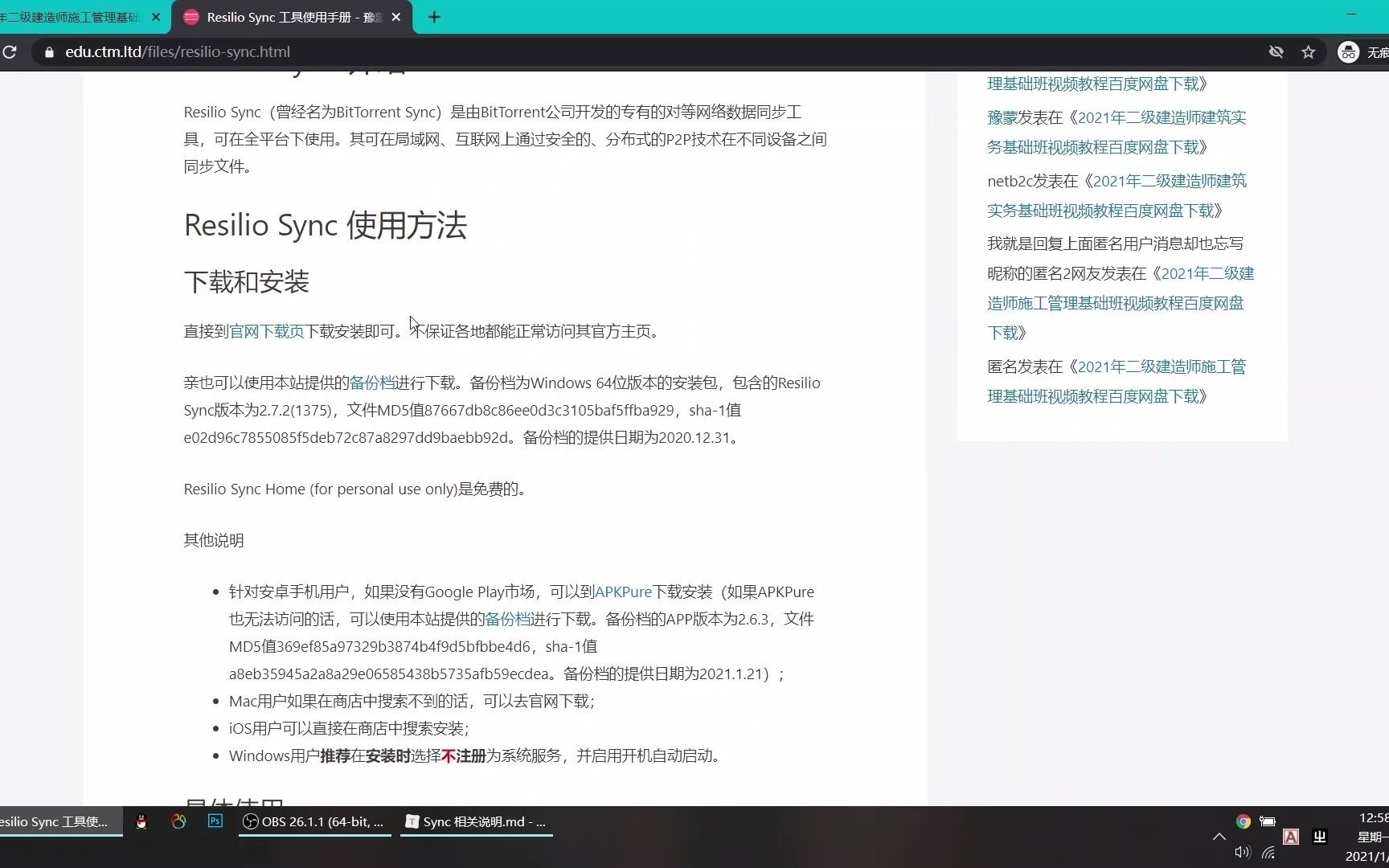1389x868 pixels.
Task: Open Photoshop from the taskbar
Action: [x=215, y=821]
